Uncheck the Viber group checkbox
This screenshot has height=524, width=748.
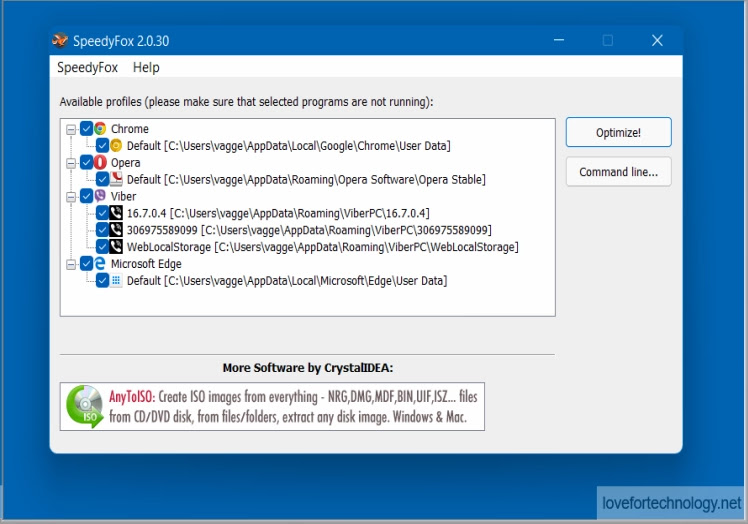pyautogui.click(x=86, y=196)
